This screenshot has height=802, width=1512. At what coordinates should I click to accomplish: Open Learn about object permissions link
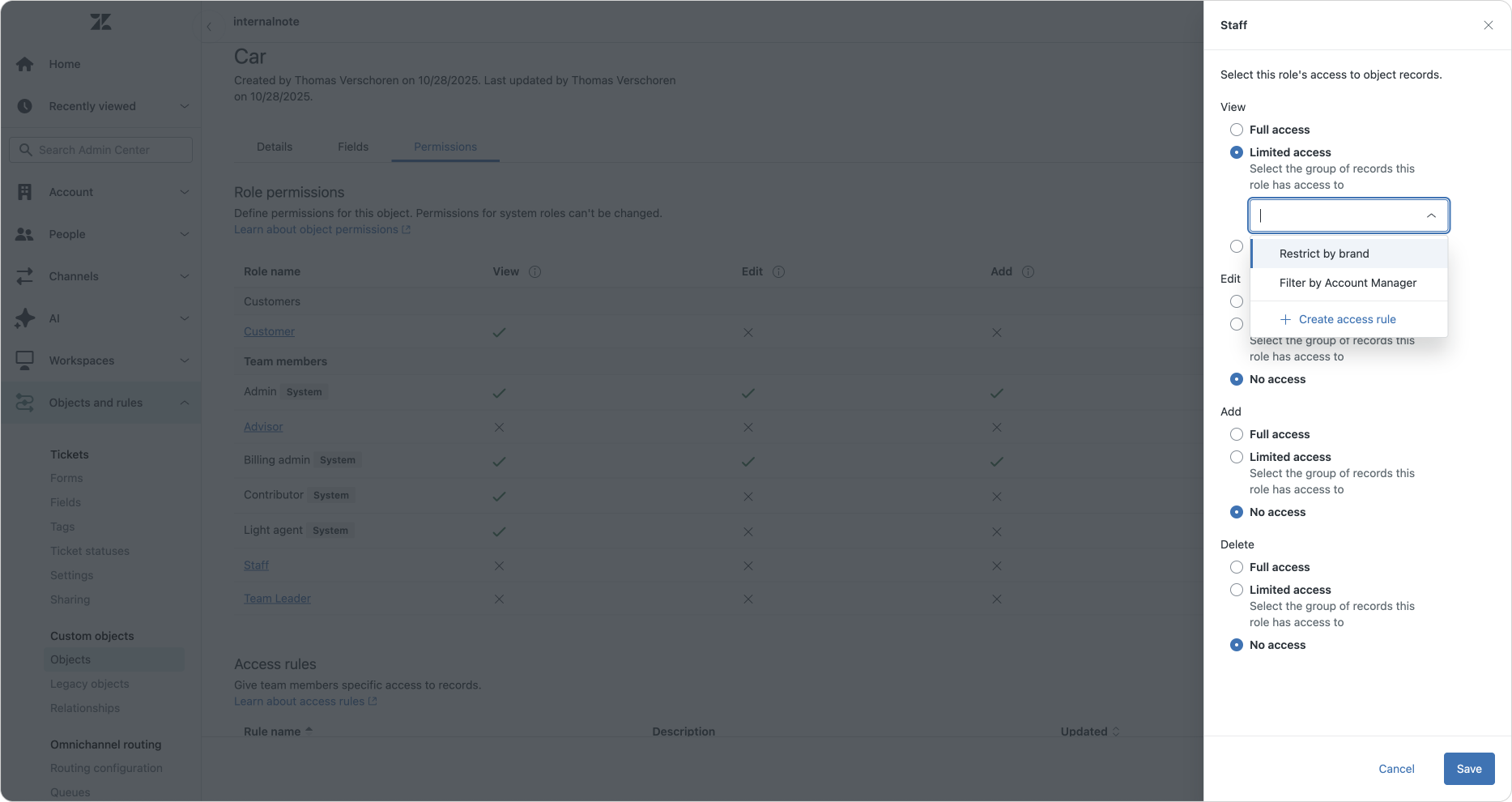click(x=322, y=229)
